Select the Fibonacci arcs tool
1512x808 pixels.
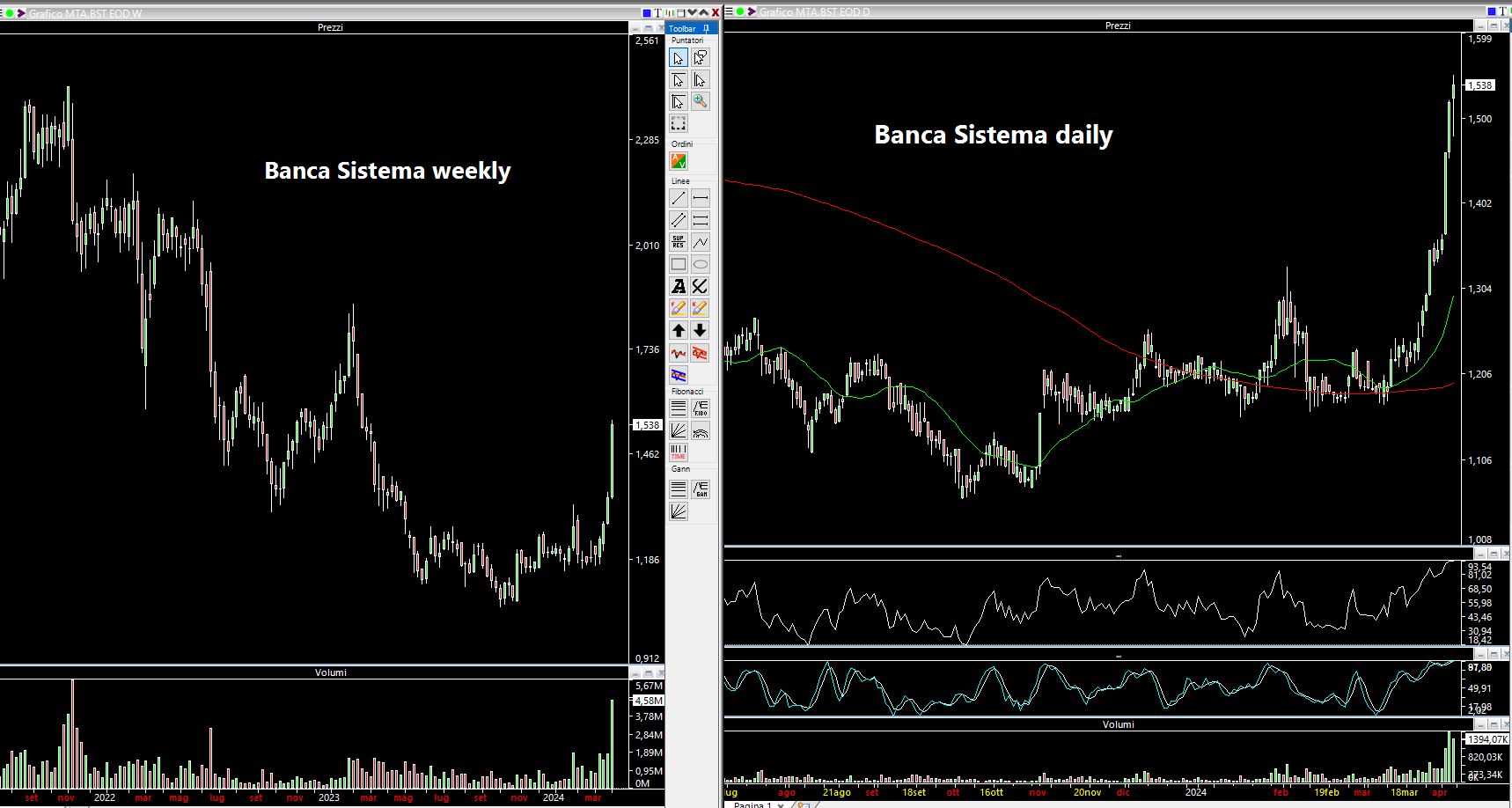coord(700,430)
